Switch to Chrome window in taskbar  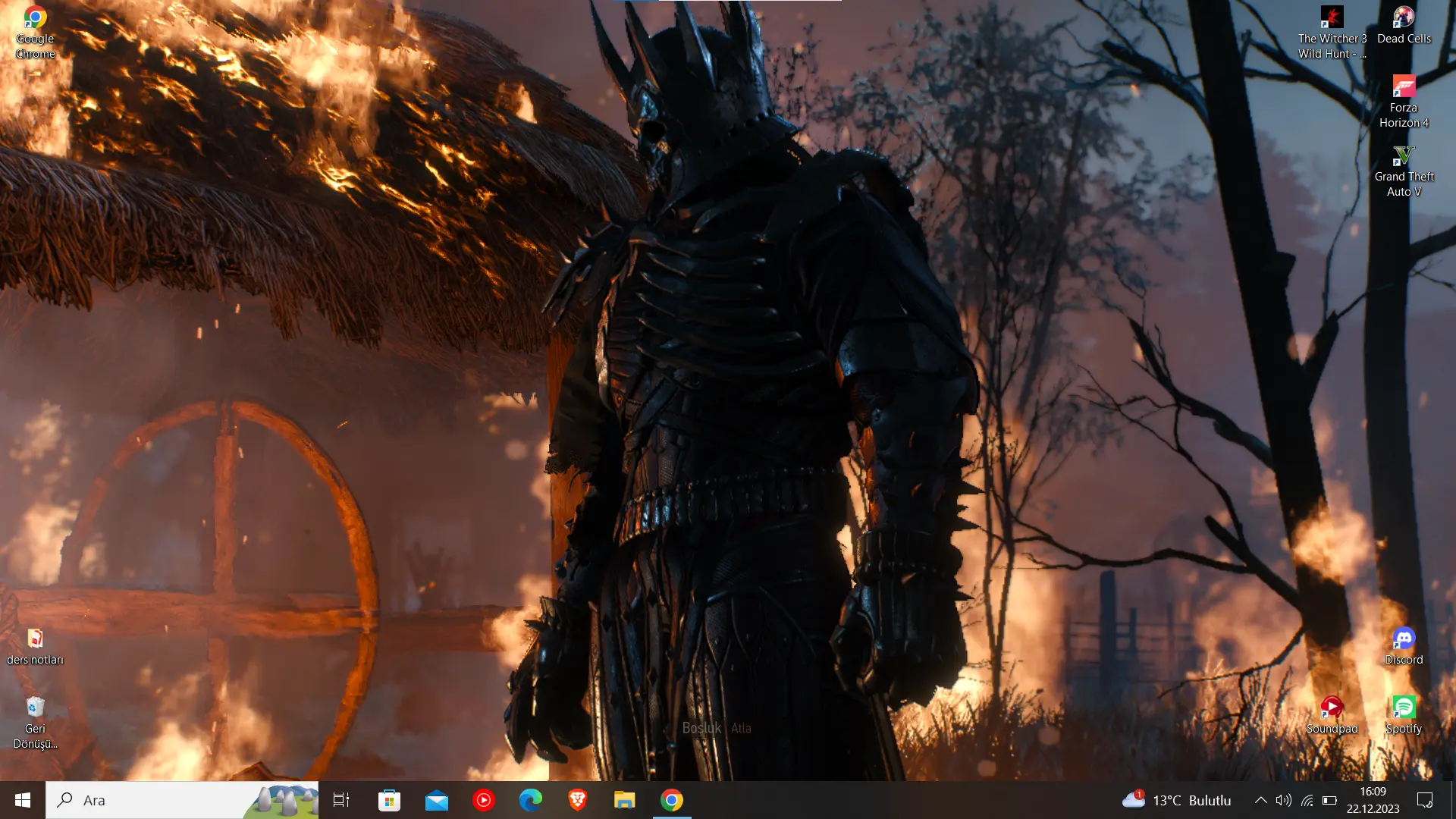coord(671,800)
